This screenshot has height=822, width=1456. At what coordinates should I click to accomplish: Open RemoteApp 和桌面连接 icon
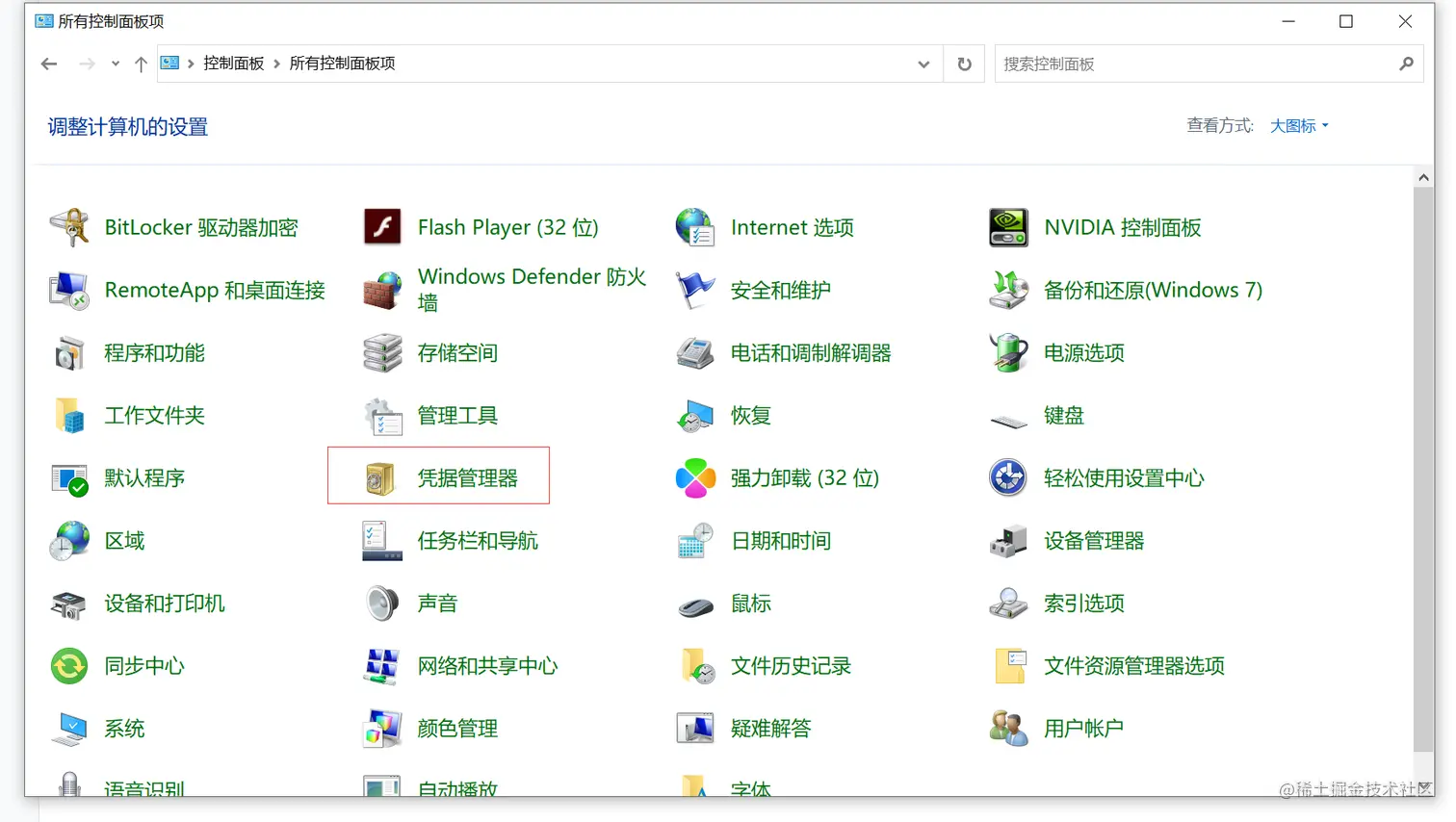[x=69, y=291]
